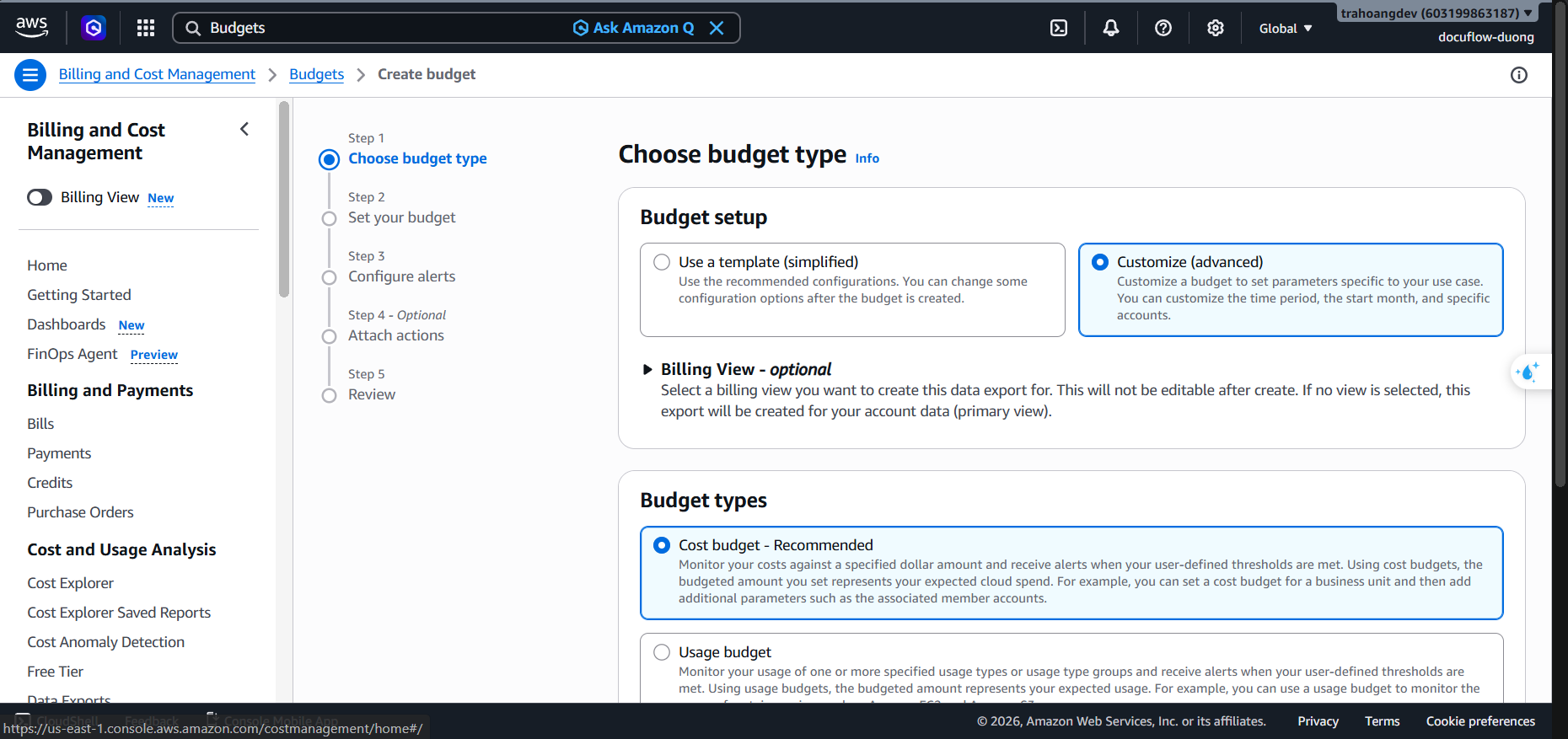Click the main page vertical scrollbar
The height and width of the screenshot is (739, 1568).
1560,244
